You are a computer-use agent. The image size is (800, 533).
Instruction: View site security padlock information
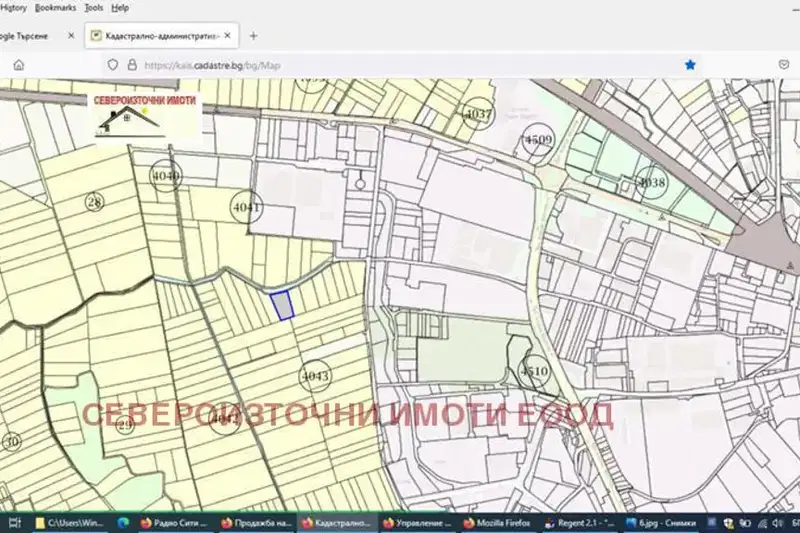point(132,65)
